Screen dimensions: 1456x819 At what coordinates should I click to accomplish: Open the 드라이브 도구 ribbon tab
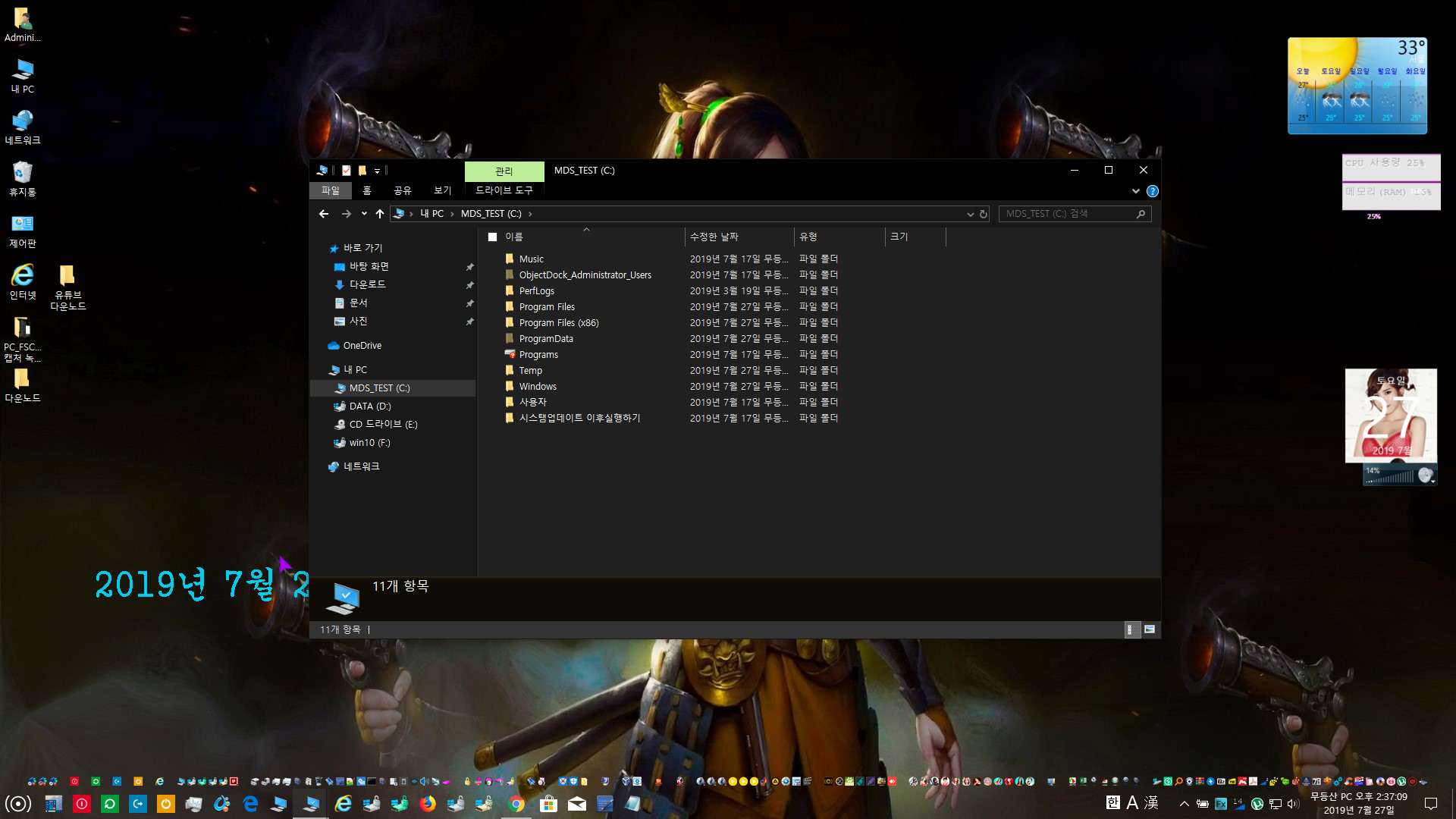[504, 190]
